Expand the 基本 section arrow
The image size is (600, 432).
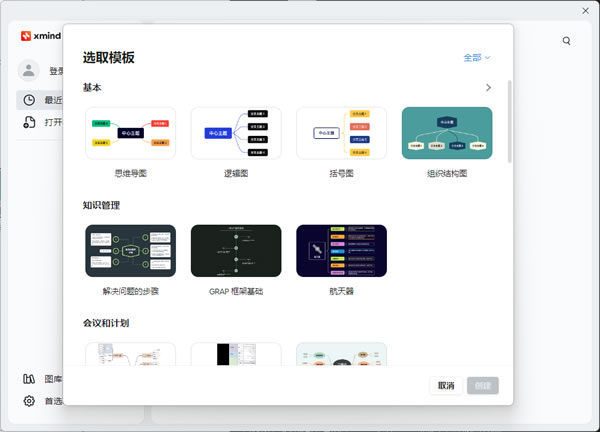pyautogui.click(x=488, y=88)
